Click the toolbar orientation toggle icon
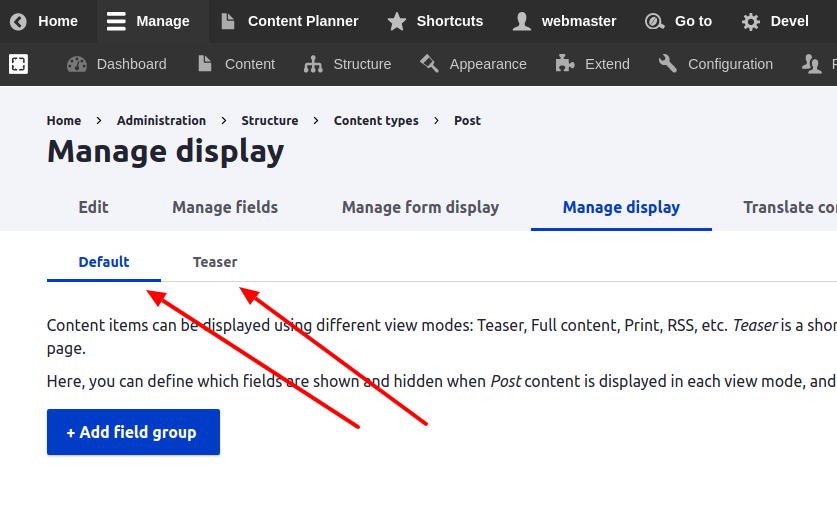Image resolution: width=837 pixels, height=506 pixels. tap(18, 64)
